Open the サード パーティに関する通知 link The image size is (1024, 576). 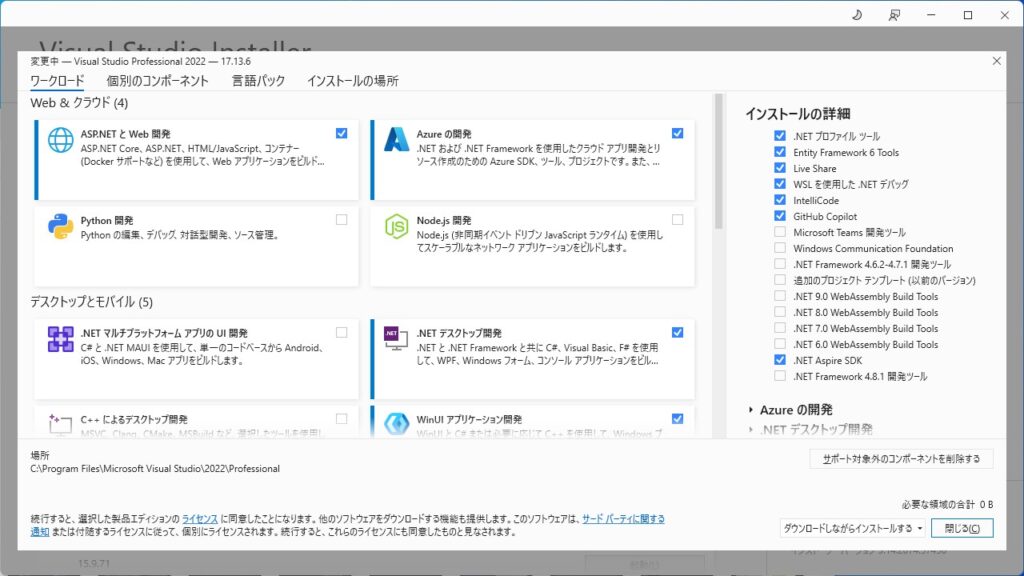(623, 519)
